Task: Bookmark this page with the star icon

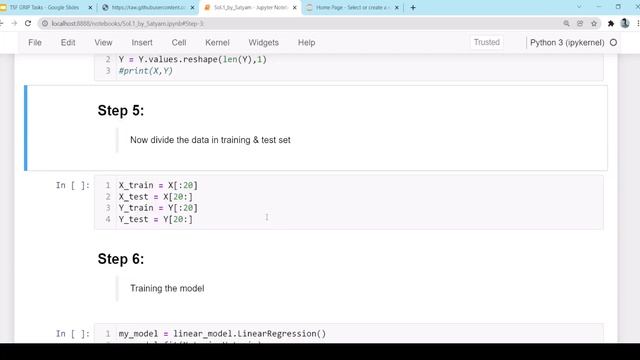Action: (594, 24)
